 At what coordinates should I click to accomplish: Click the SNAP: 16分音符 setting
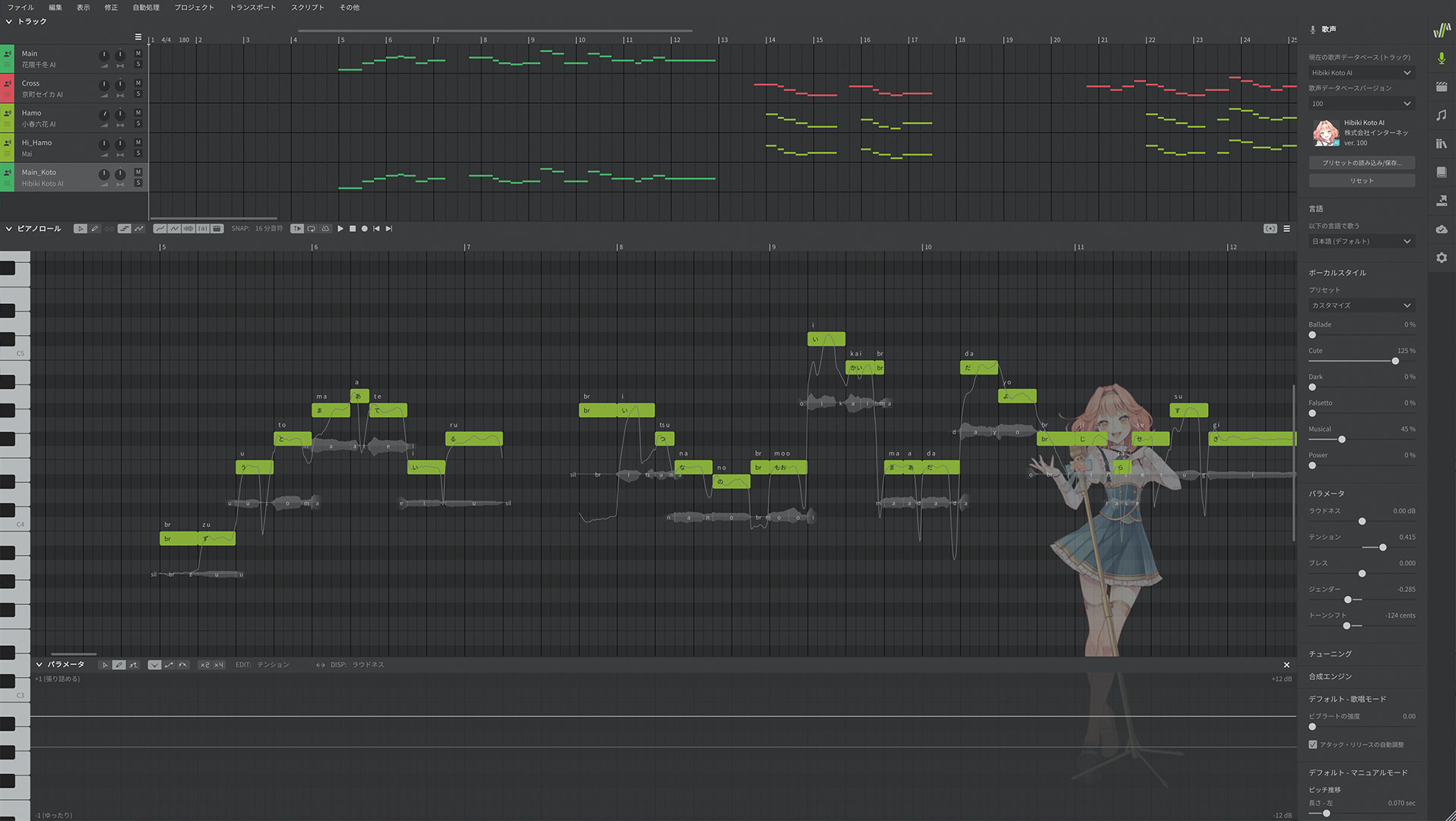click(257, 229)
